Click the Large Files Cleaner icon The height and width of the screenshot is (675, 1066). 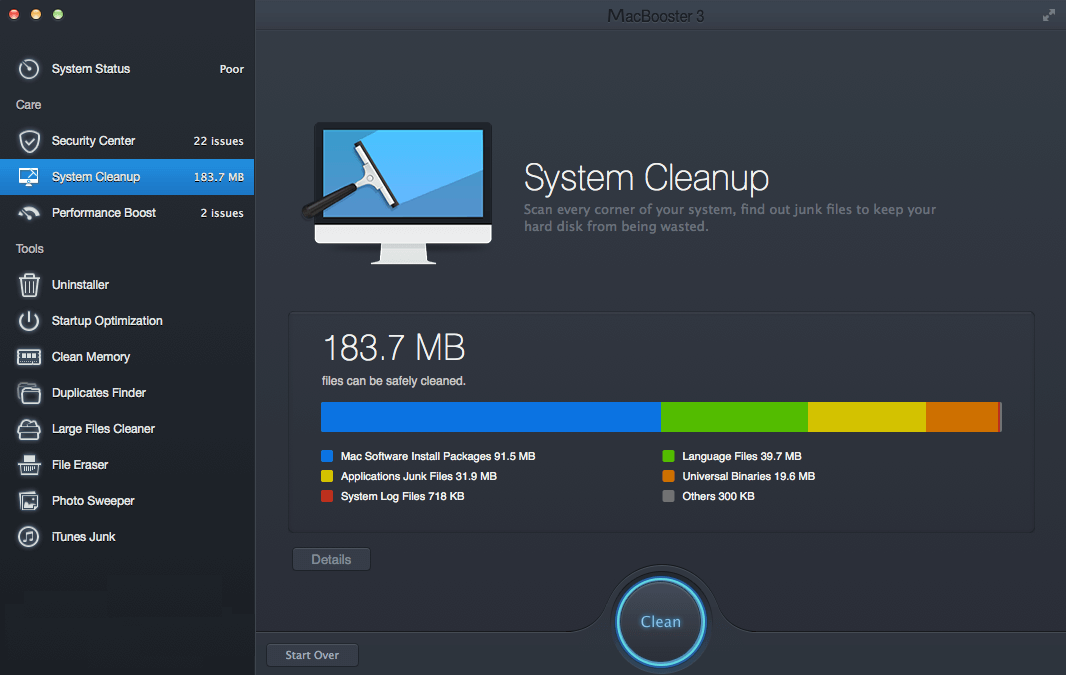[x=29, y=429]
